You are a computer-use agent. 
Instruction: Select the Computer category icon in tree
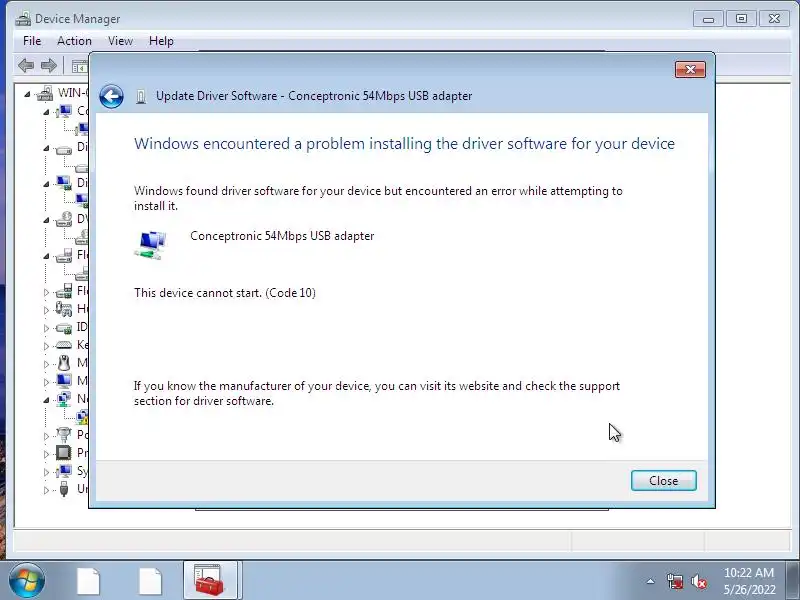[x=64, y=111]
